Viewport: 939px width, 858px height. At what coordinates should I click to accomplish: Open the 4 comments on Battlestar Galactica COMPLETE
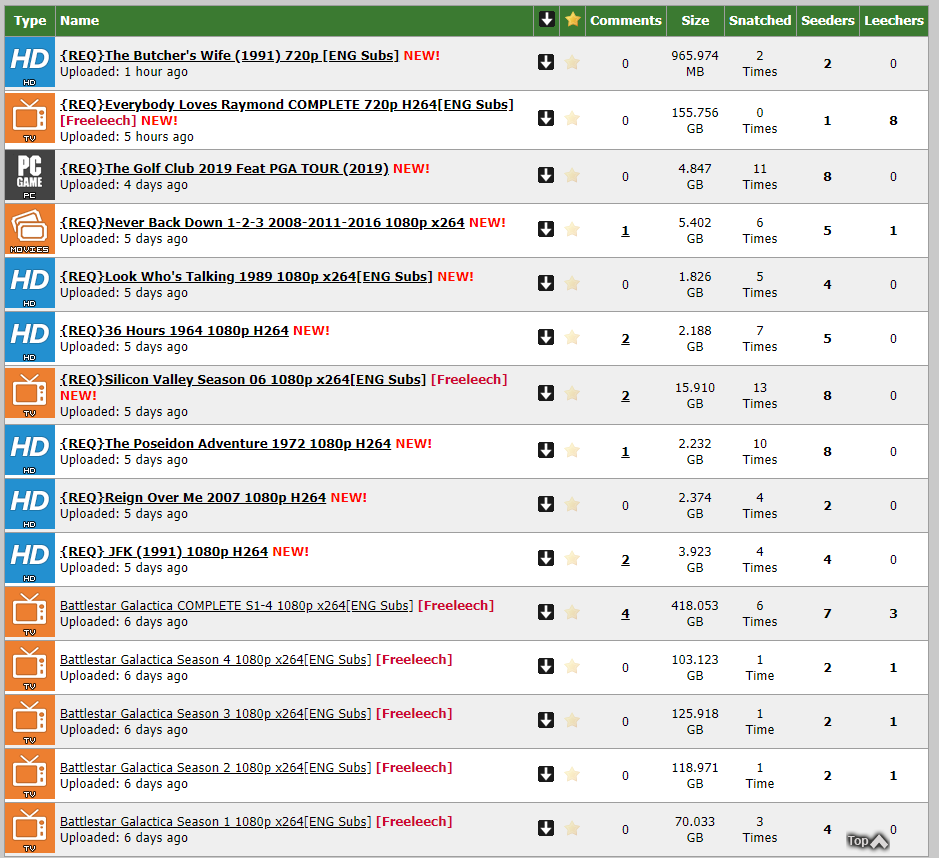625,613
